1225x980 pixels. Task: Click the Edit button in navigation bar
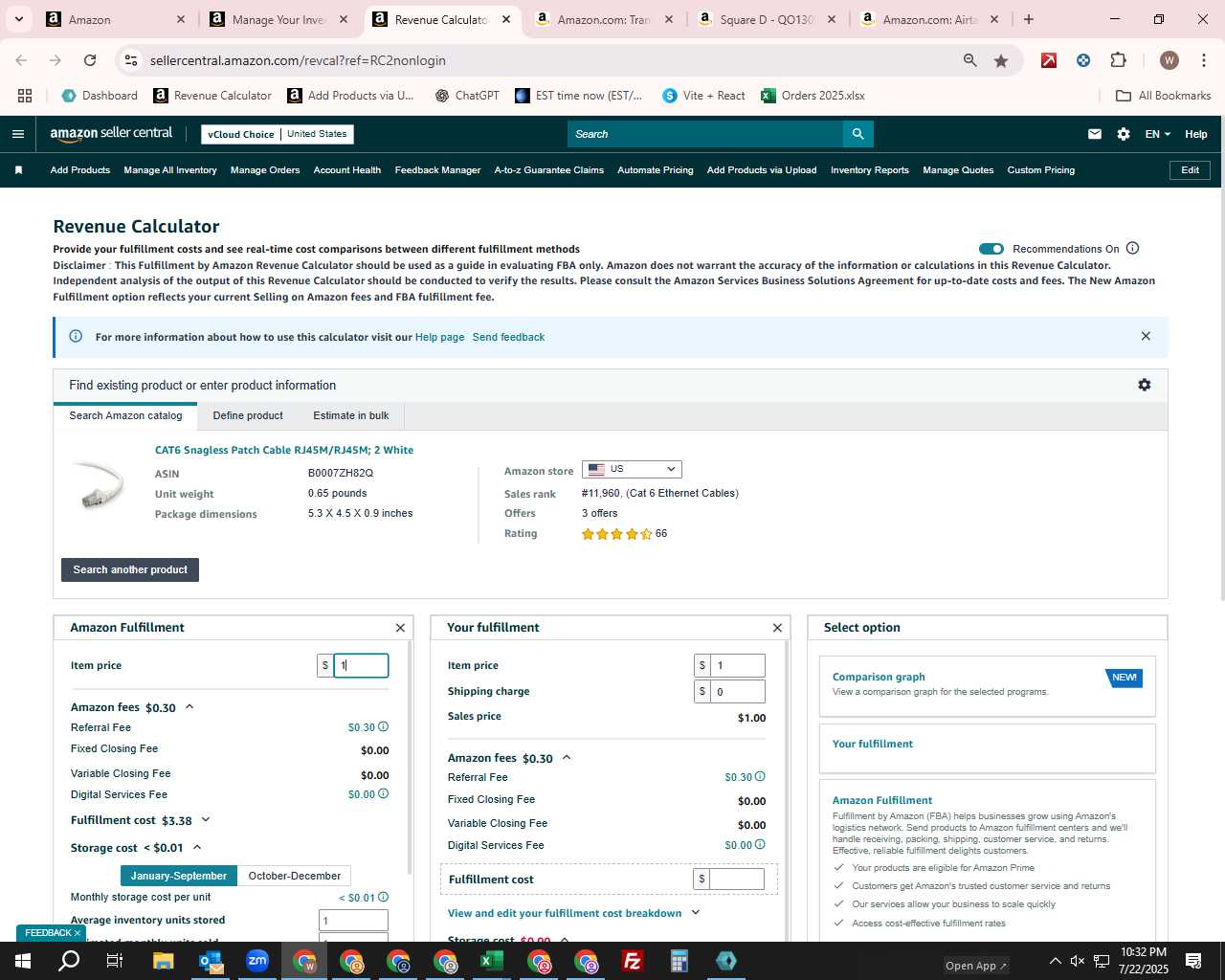point(1191,170)
